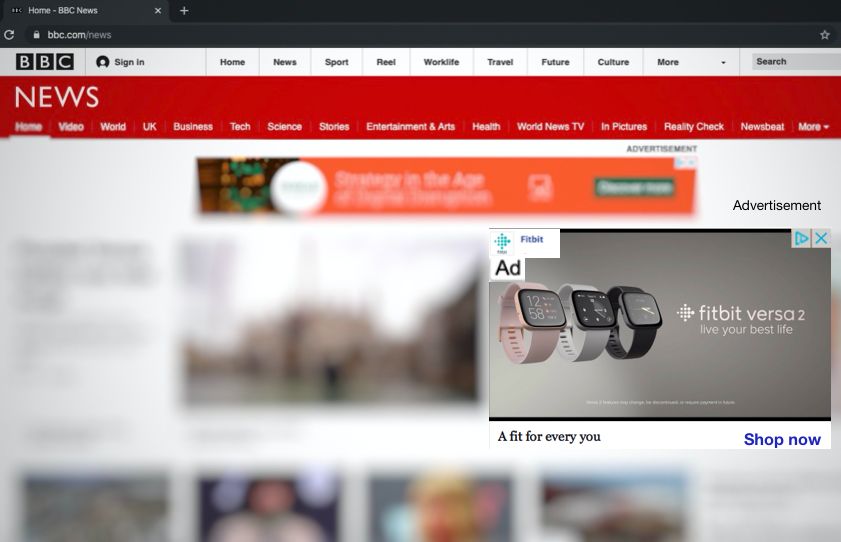Click the green button on banner ad
Image resolution: width=841 pixels, height=542 pixels.
tap(635, 188)
